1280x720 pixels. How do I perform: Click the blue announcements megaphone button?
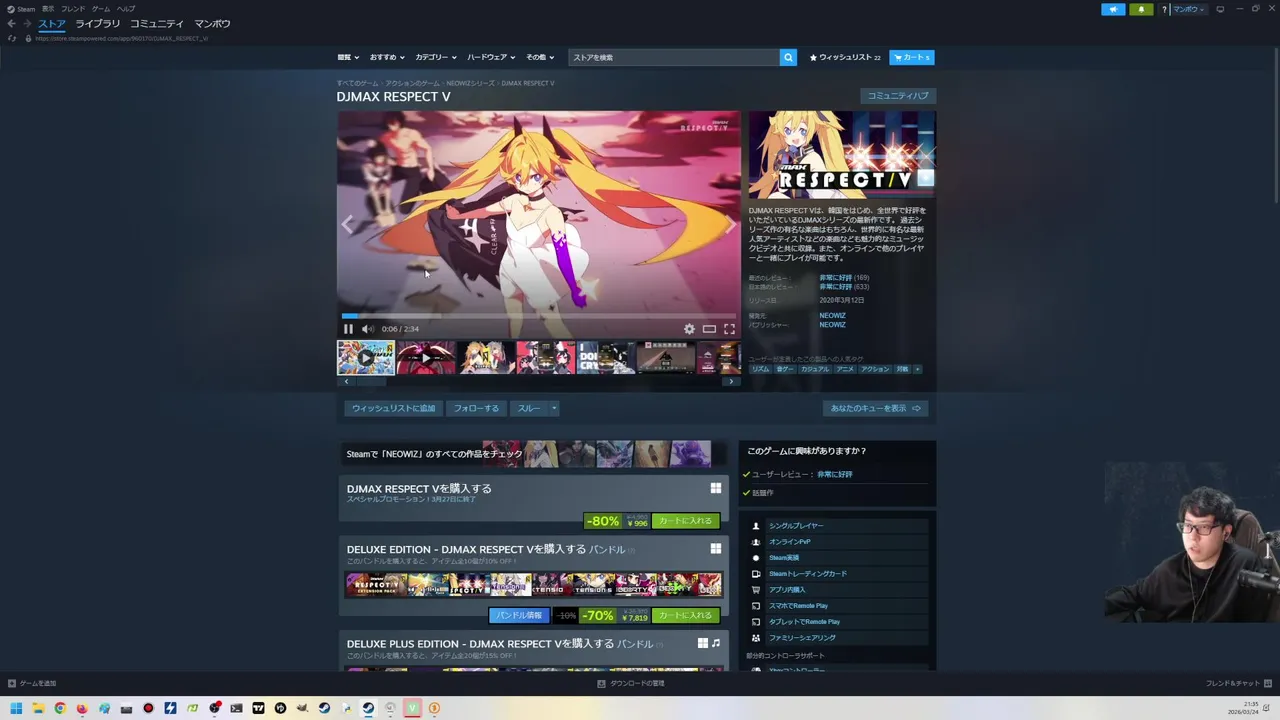click(1113, 9)
